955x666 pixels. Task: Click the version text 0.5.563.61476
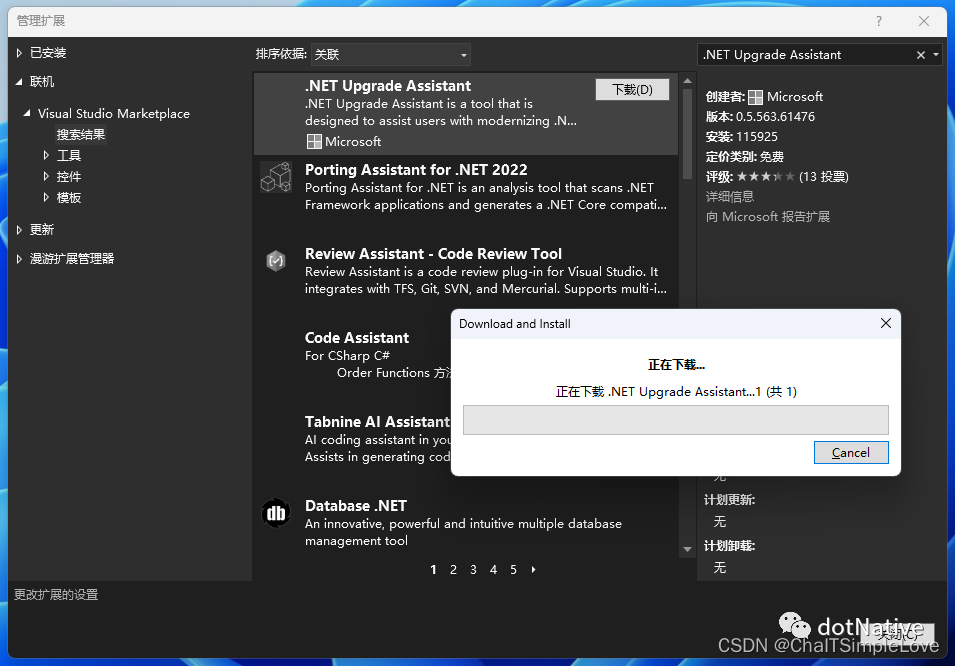coord(775,117)
